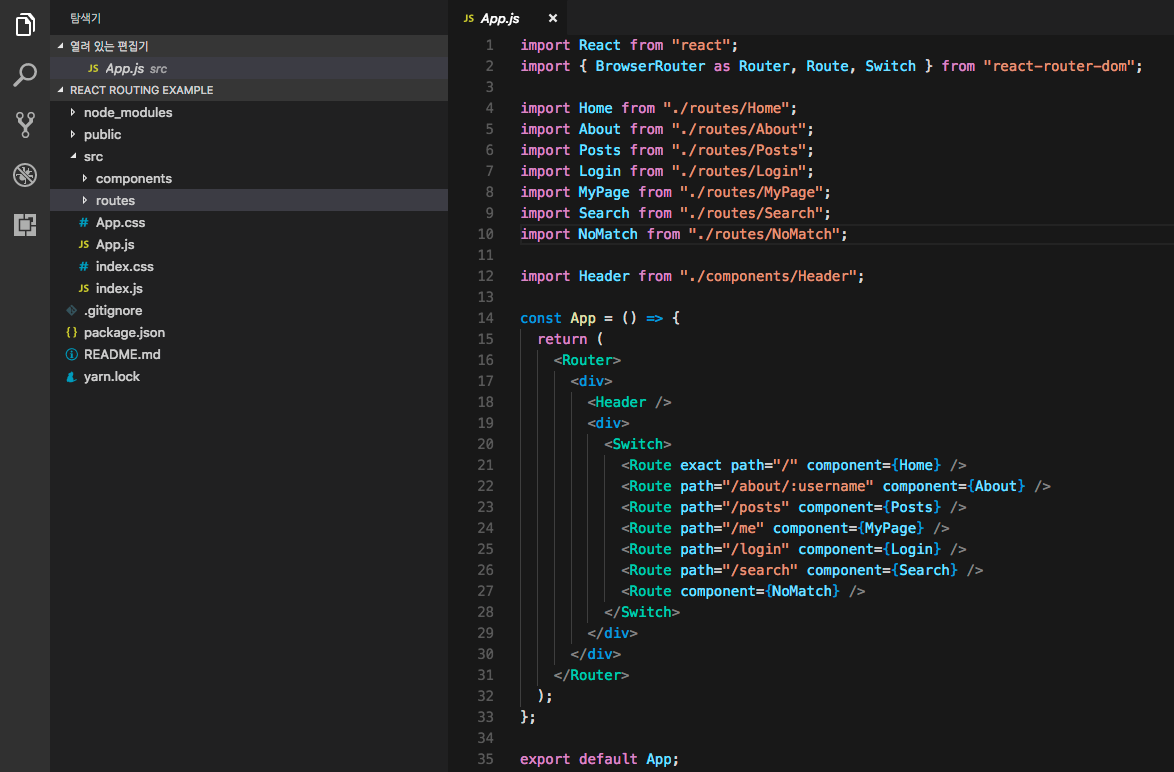1174x772 pixels.
Task: Open the Source Control view icon
Action: 25,125
